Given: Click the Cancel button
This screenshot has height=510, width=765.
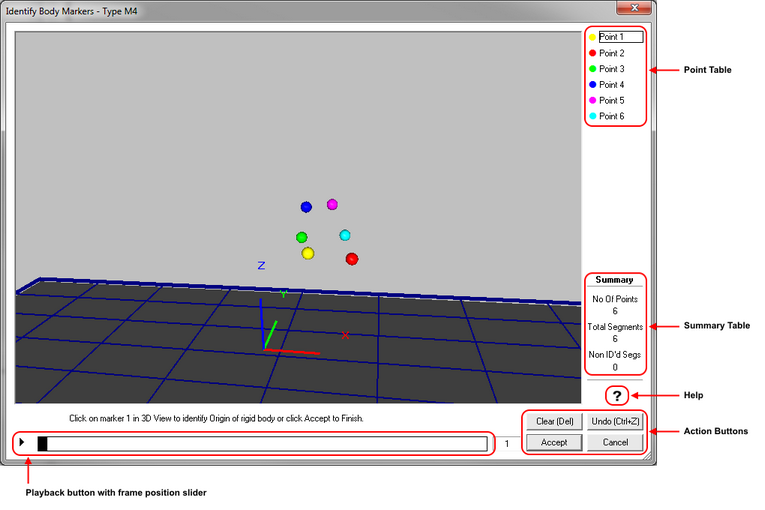Looking at the screenshot, I should point(614,442).
